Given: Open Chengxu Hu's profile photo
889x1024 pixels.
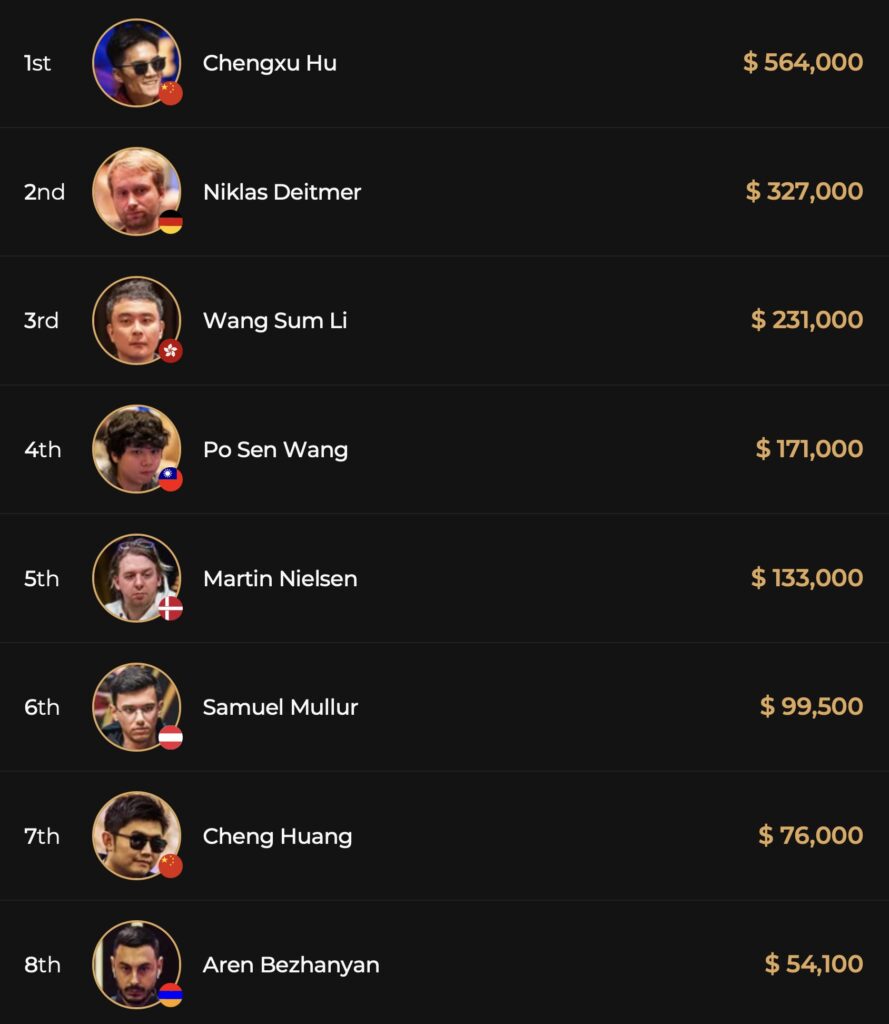Looking at the screenshot, I should (x=136, y=62).
